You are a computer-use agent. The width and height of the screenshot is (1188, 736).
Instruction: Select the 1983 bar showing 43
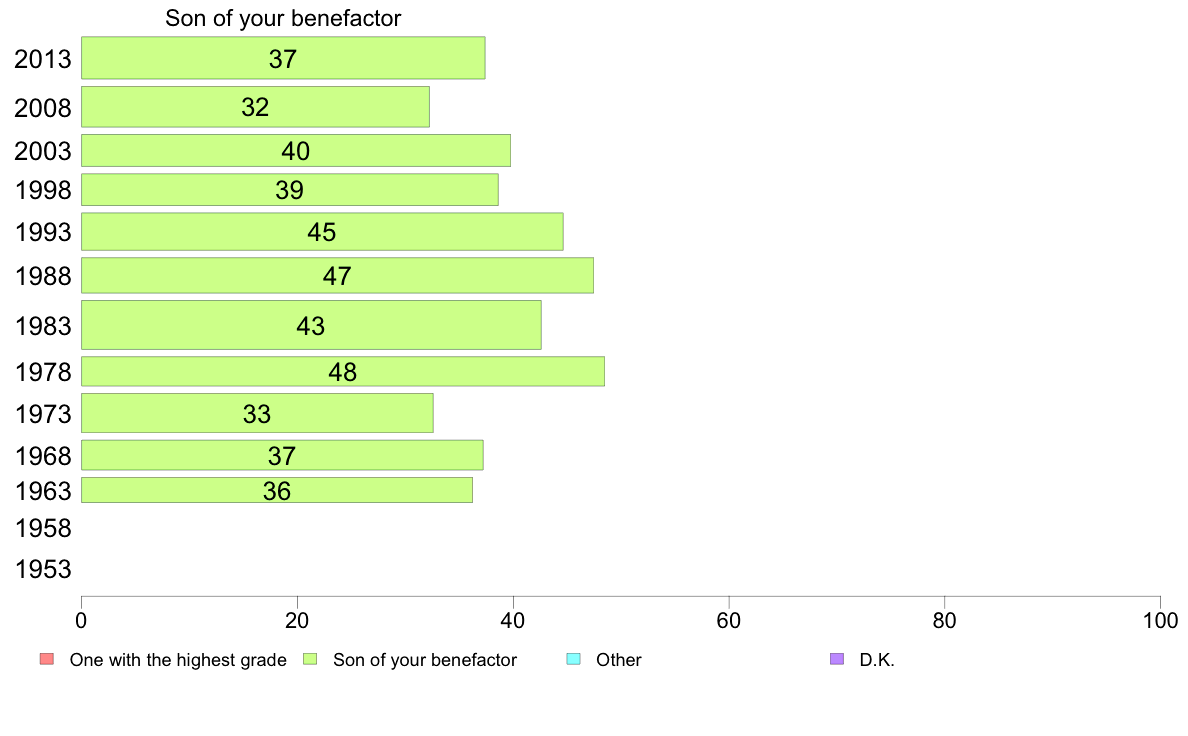click(311, 325)
